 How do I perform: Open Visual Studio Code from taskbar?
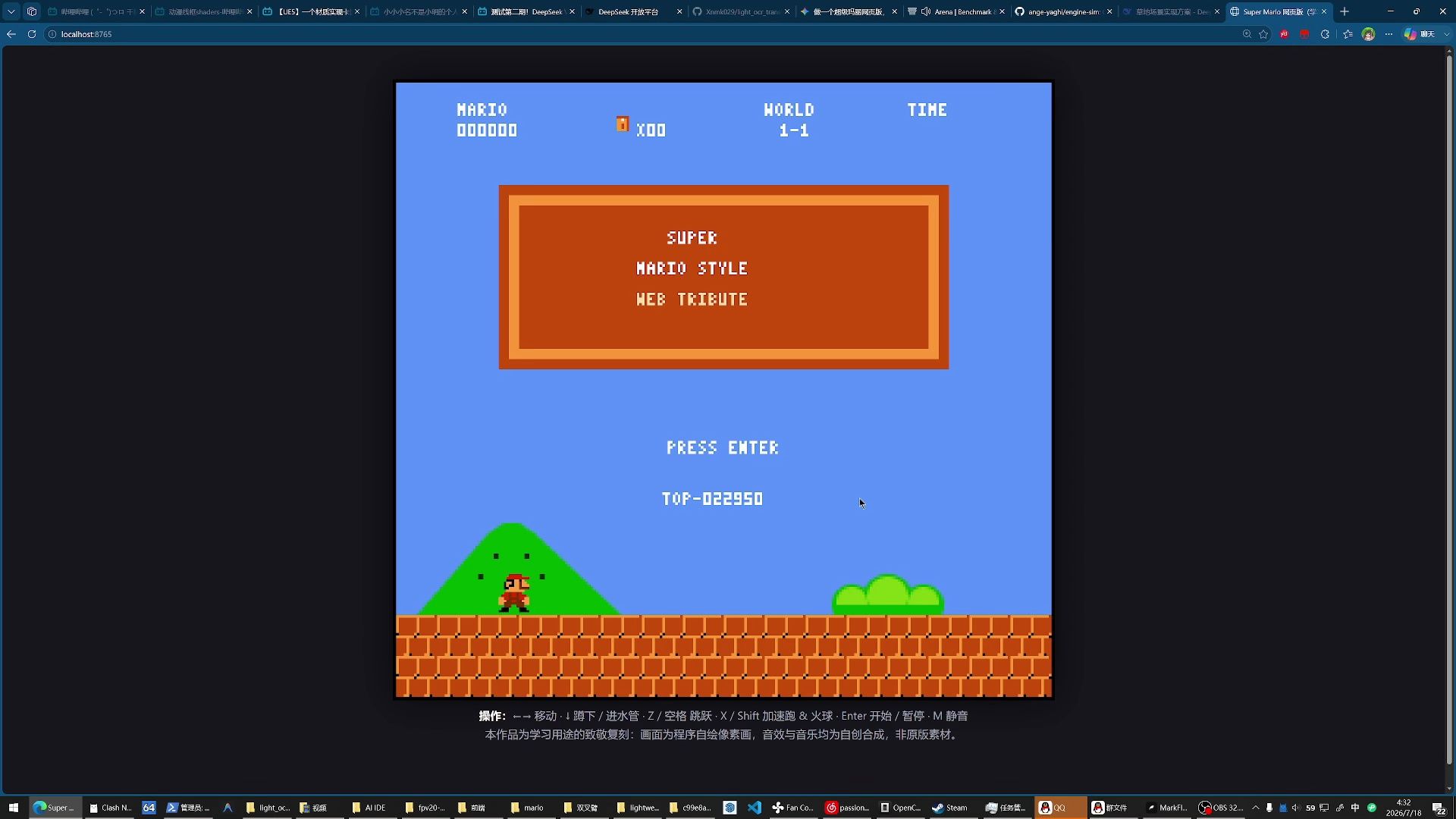tap(754, 808)
